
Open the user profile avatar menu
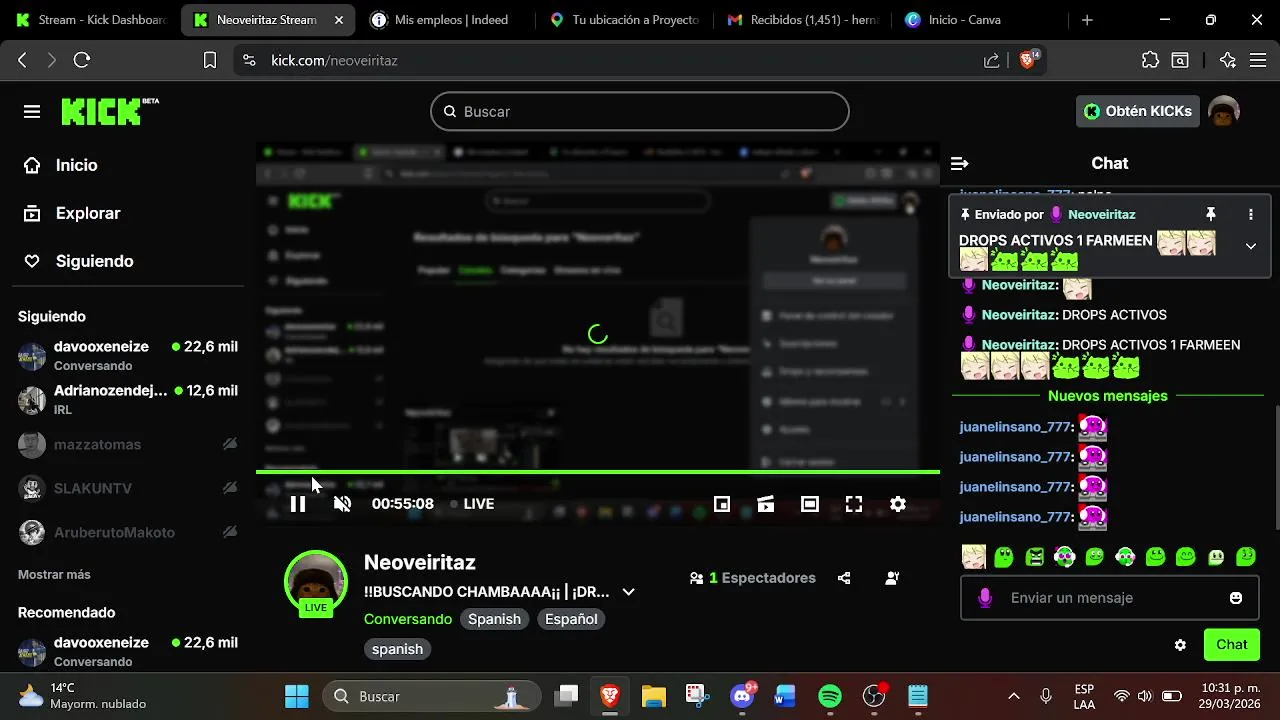[x=1224, y=111]
